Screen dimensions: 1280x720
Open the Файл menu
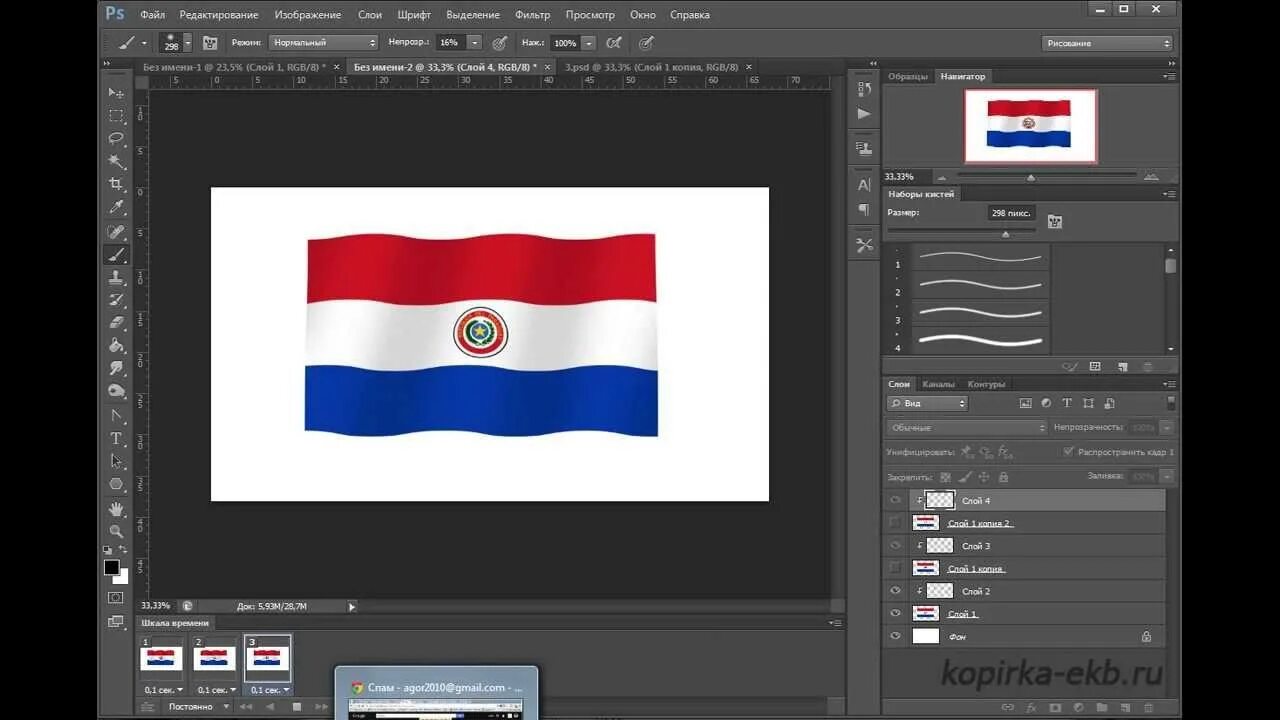tap(153, 15)
